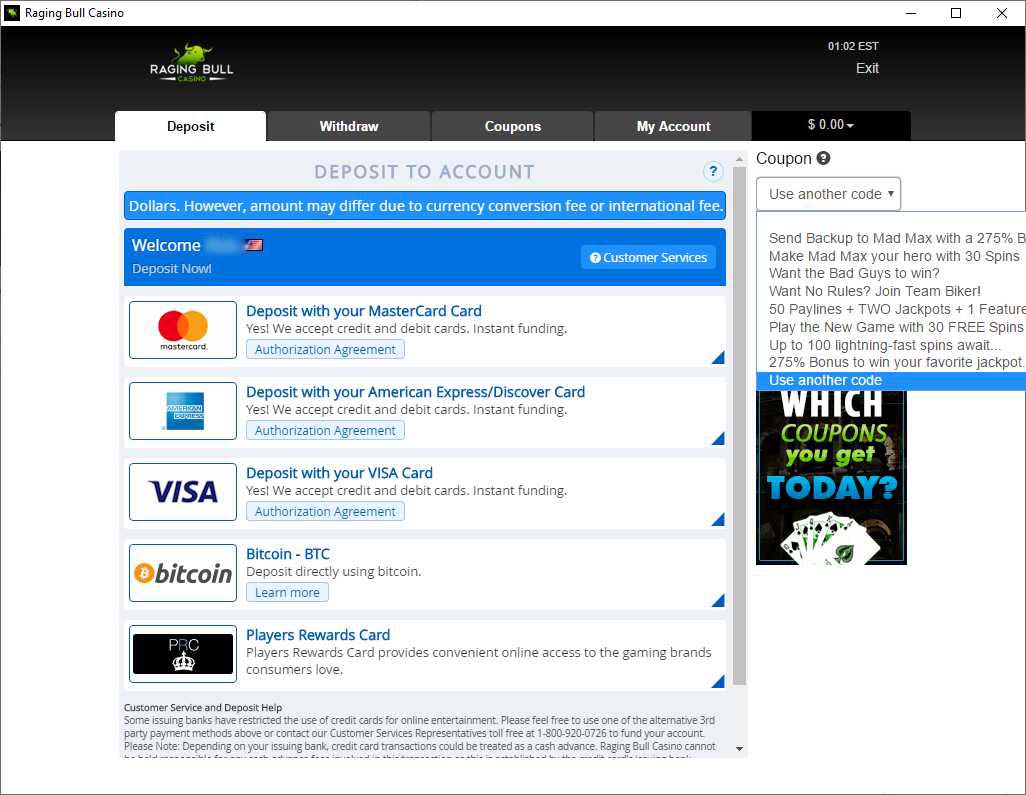
Task: Click the 'Which Coupons you get Today?' banner
Action: click(x=831, y=477)
